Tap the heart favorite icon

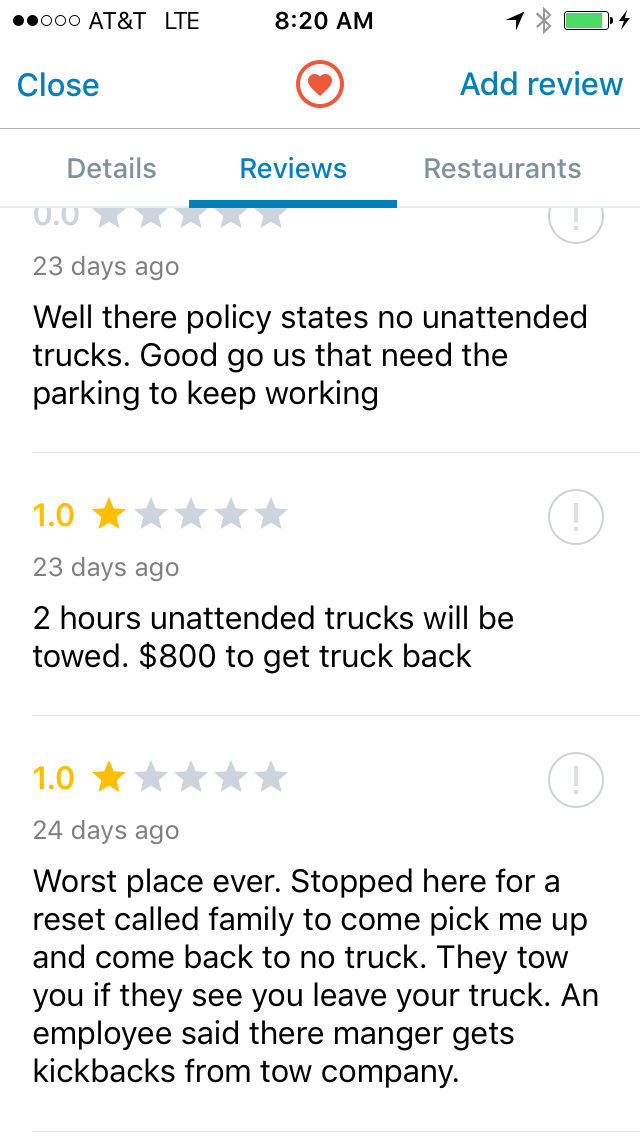pyautogui.click(x=319, y=85)
